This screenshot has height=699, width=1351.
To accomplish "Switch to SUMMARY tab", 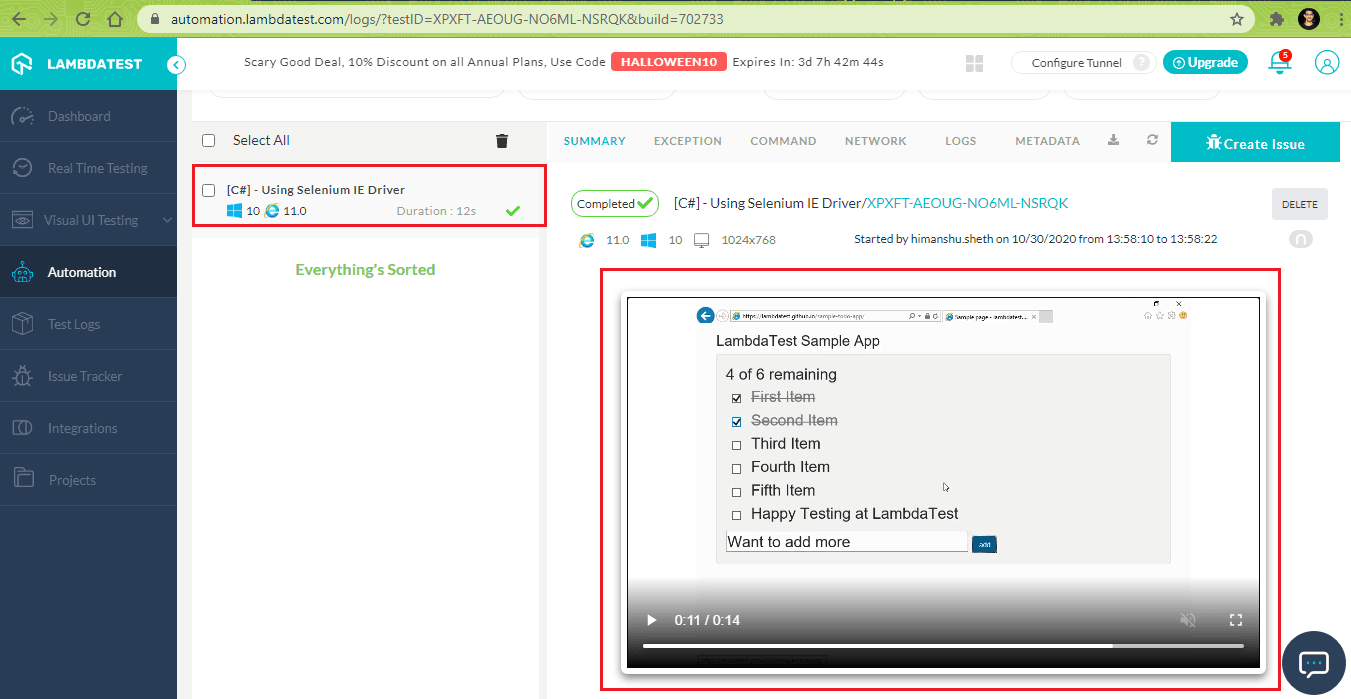I will 595,141.
